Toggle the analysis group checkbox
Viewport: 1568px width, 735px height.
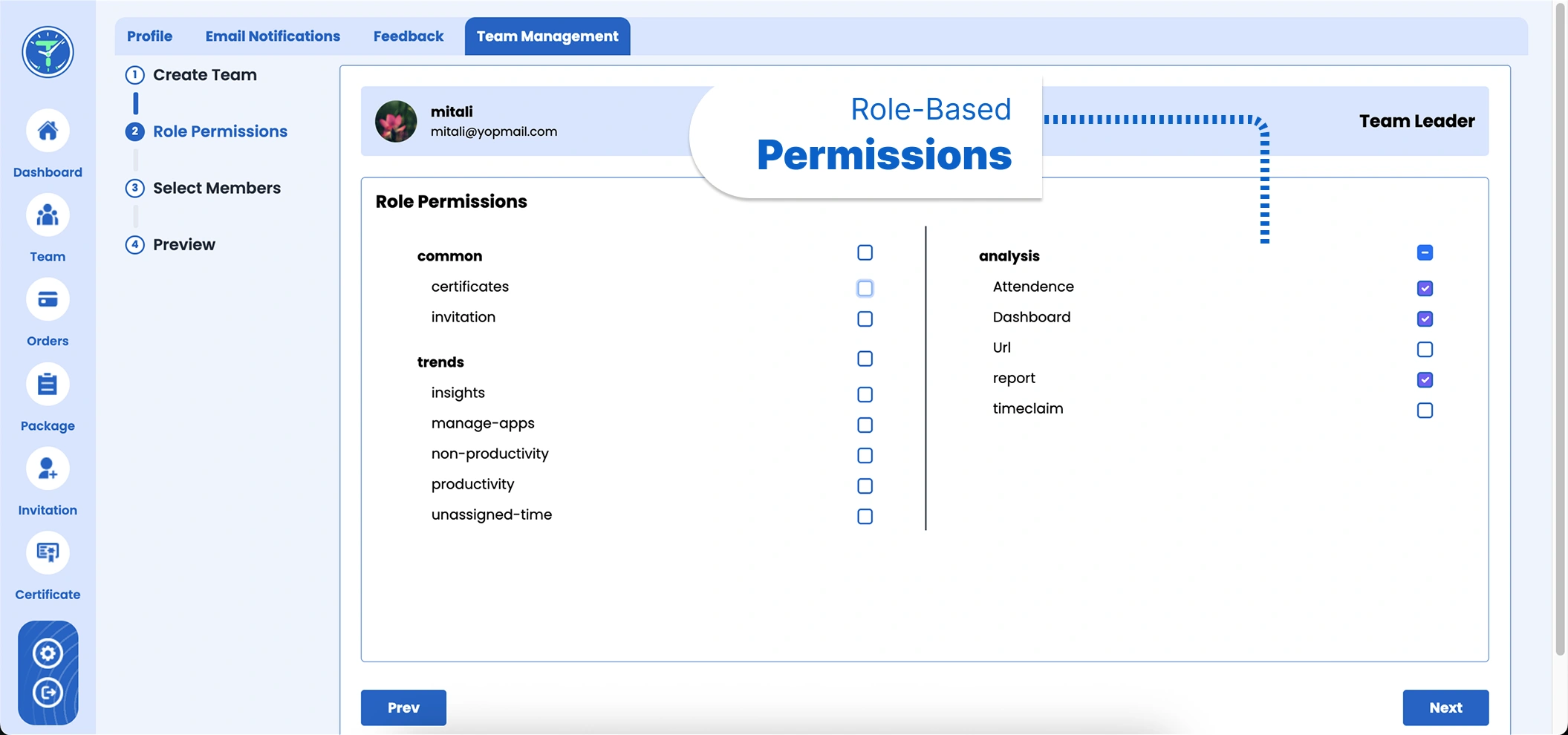point(1425,252)
